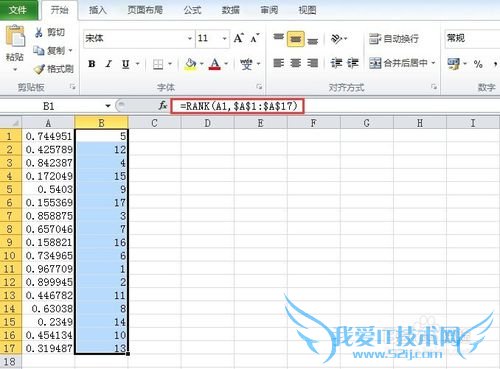The image size is (500, 369).
Task: Click the text orientation icon
Action: pos(337,39)
